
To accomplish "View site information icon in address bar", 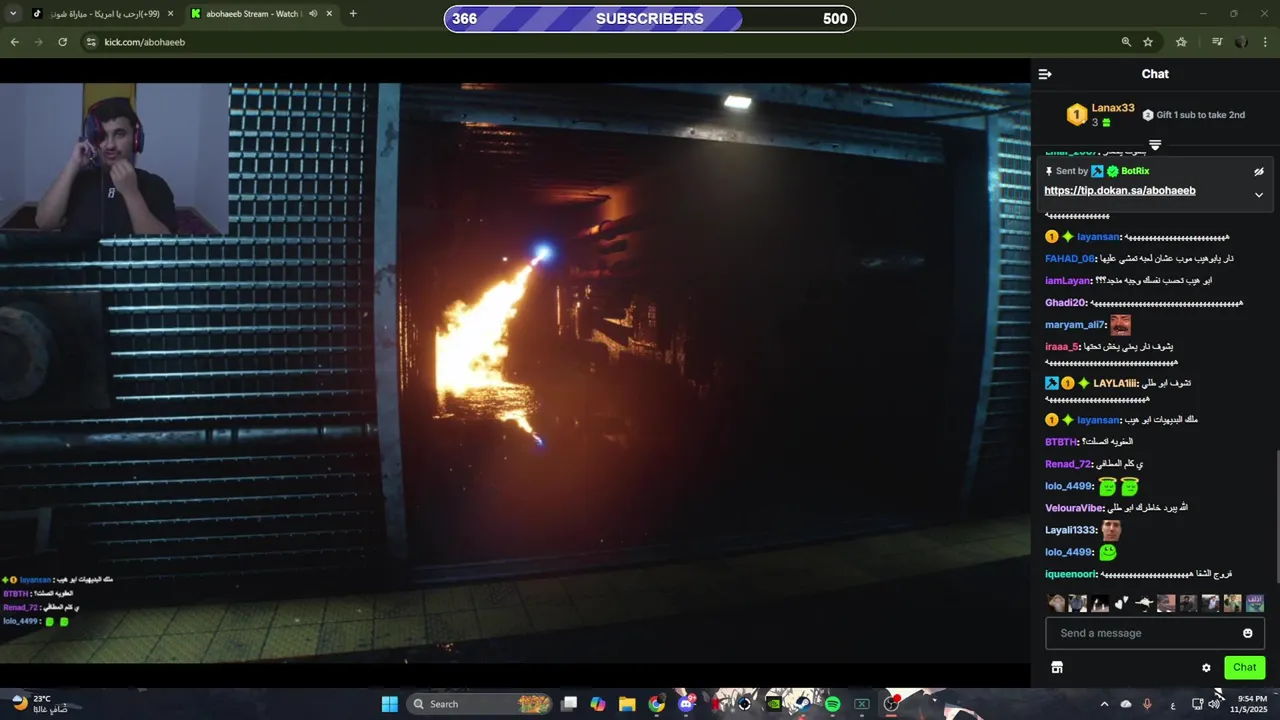I will [x=91, y=42].
